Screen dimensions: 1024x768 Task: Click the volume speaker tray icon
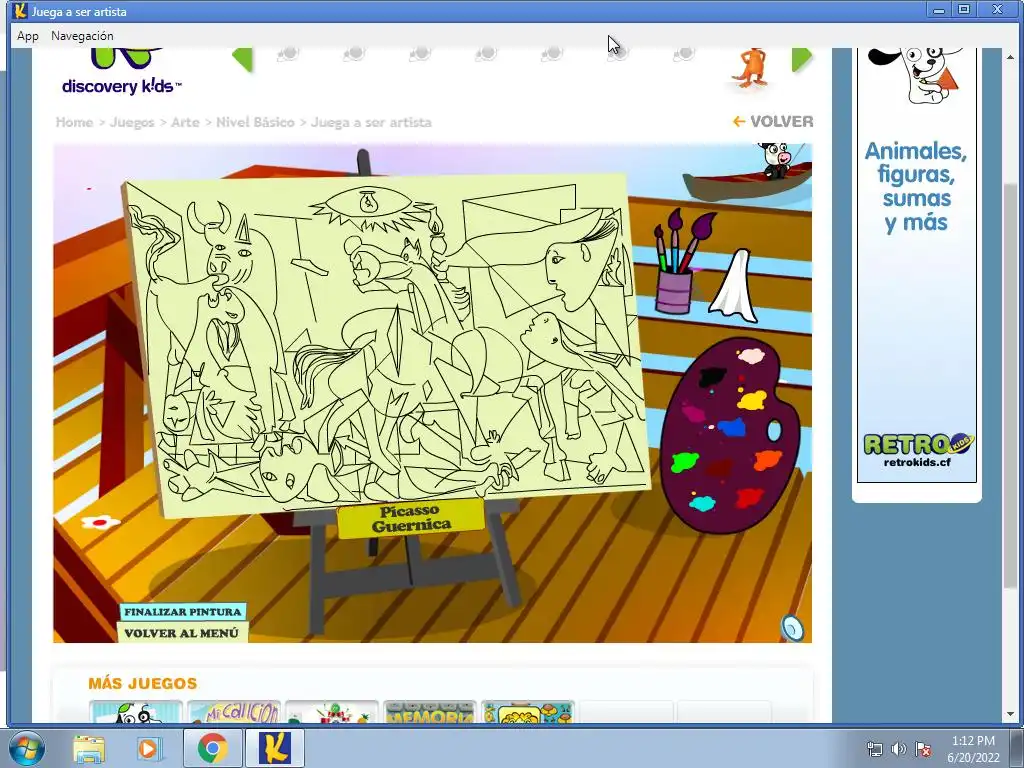click(899, 749)
